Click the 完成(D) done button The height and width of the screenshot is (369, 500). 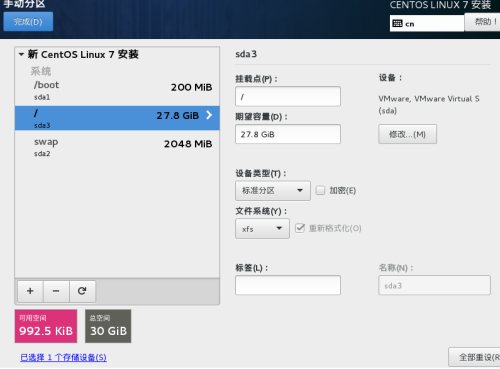click(28, 22)
